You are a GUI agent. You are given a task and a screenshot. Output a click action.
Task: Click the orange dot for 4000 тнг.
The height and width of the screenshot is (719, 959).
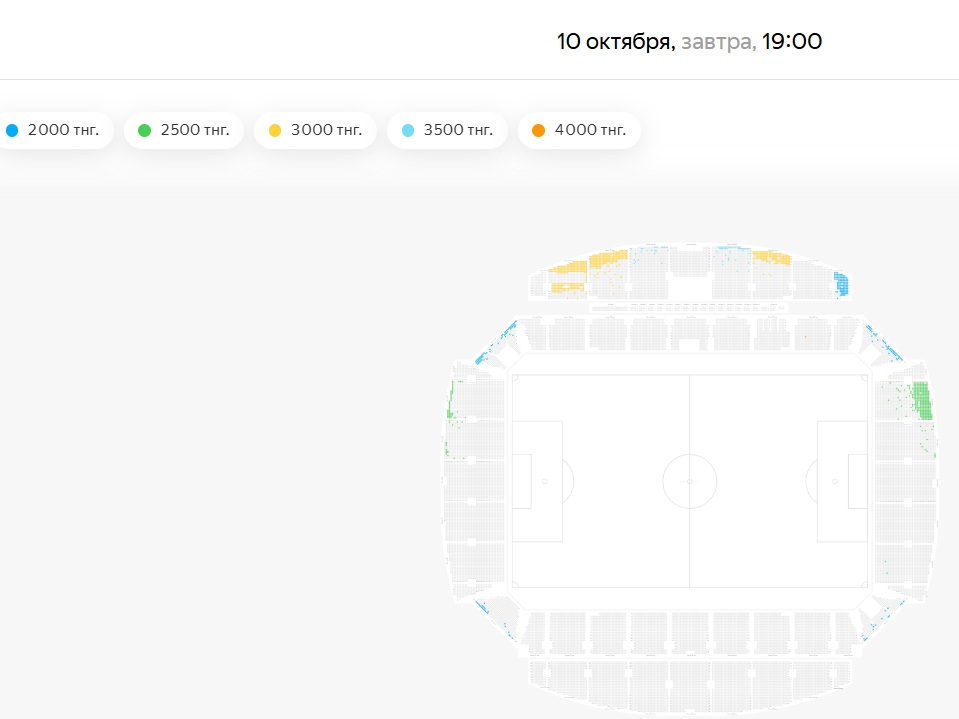click(x=539, y=130)
